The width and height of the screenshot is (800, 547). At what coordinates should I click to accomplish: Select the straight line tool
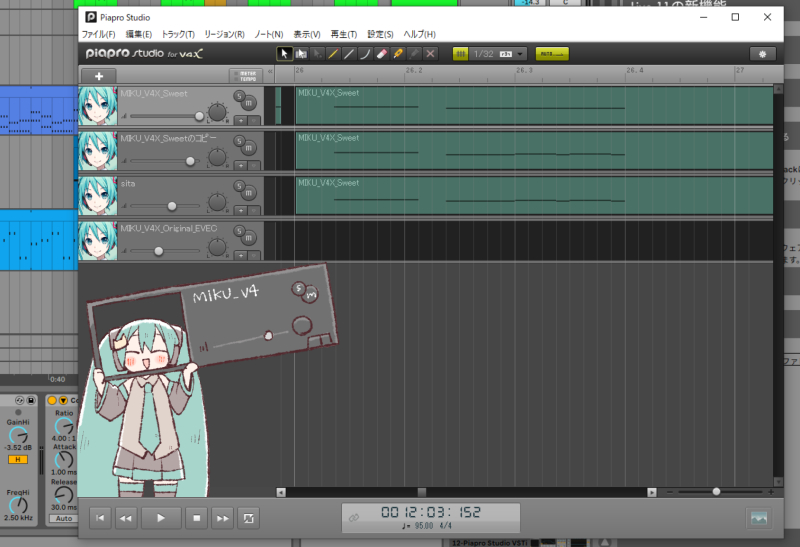point(349,54)
